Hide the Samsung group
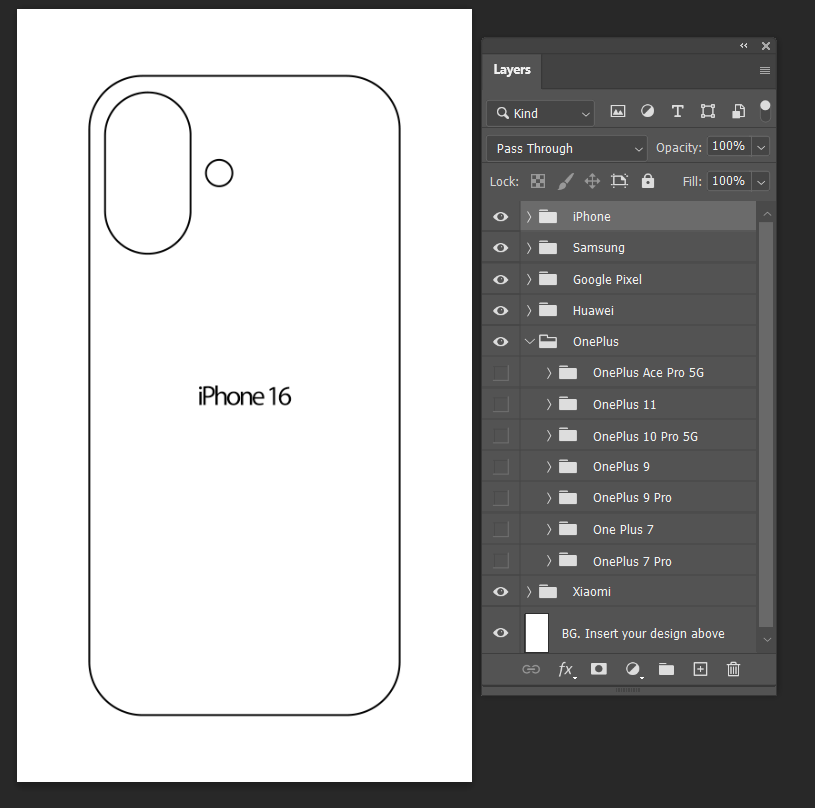The image size is (815, 808). tap(500, 247)
